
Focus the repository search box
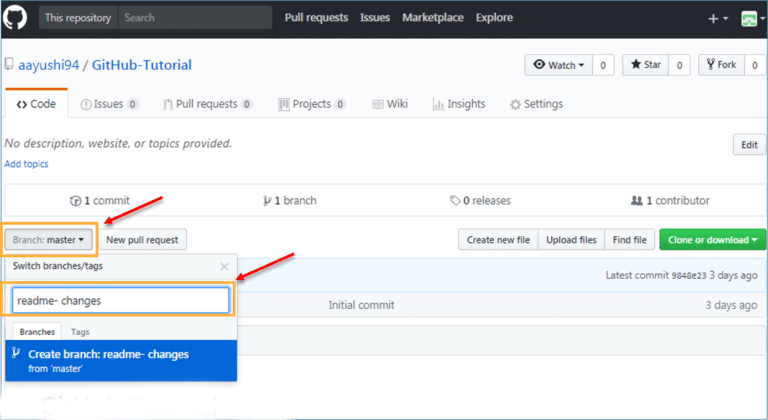click(195, 18)
